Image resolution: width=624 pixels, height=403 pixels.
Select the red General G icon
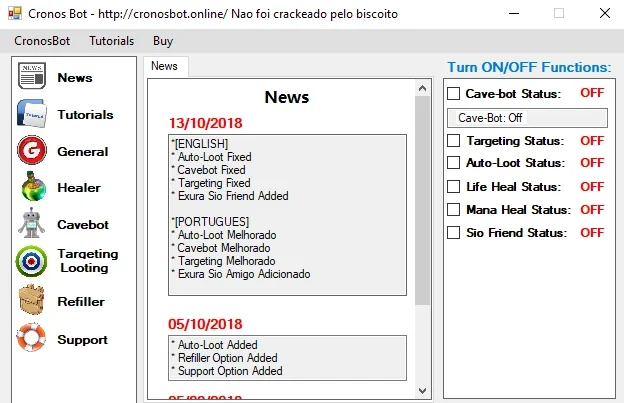pyautogui.click(x=31, y=150)
